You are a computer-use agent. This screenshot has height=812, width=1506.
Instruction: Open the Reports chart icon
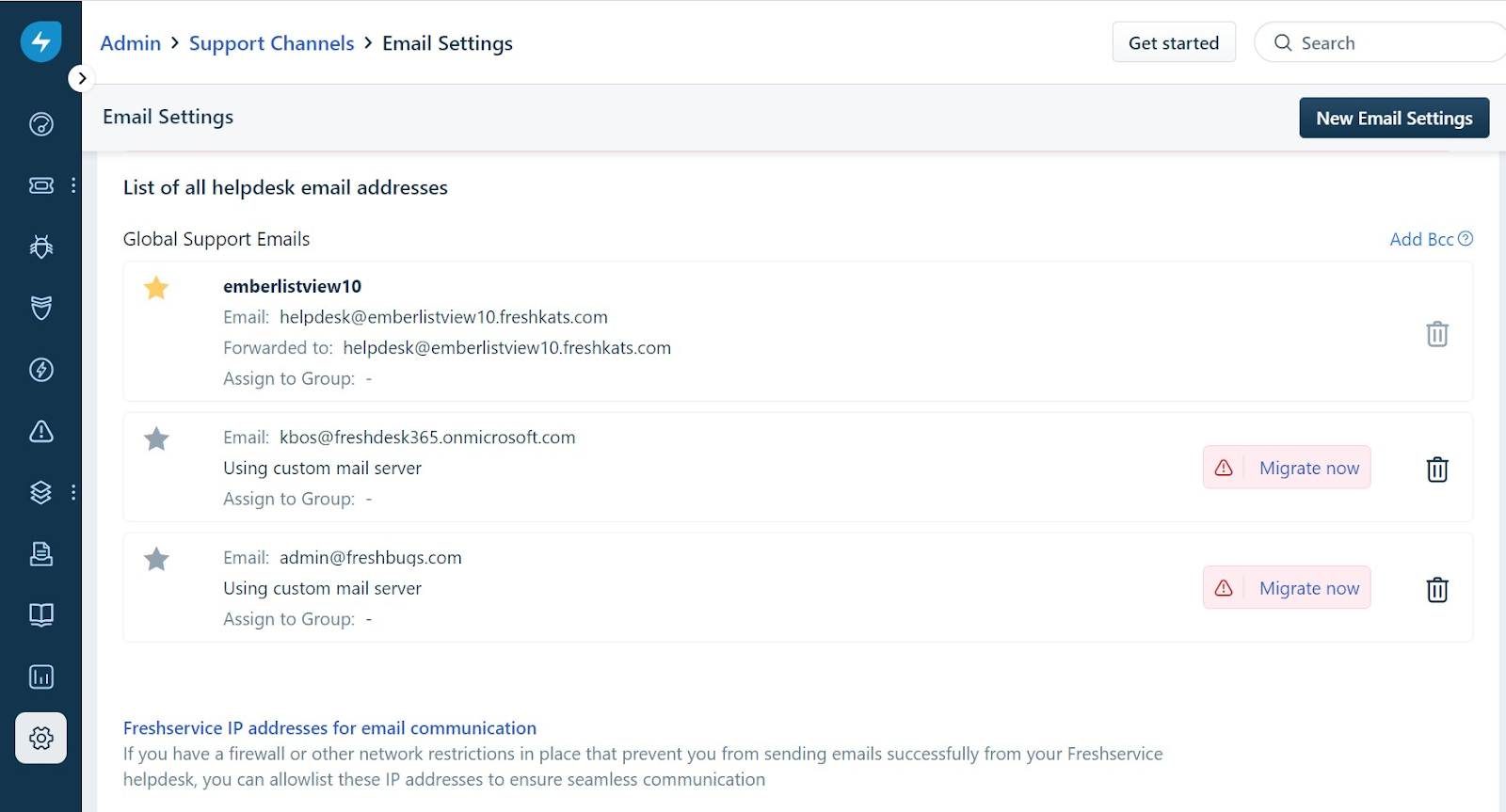coord(40,677)
